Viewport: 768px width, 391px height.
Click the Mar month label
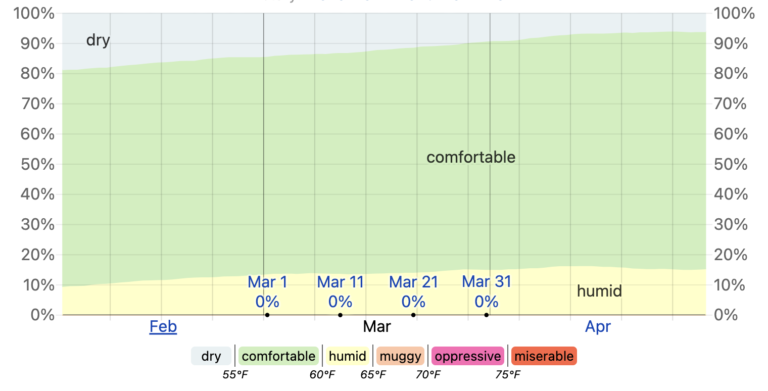tap(377, 326)
